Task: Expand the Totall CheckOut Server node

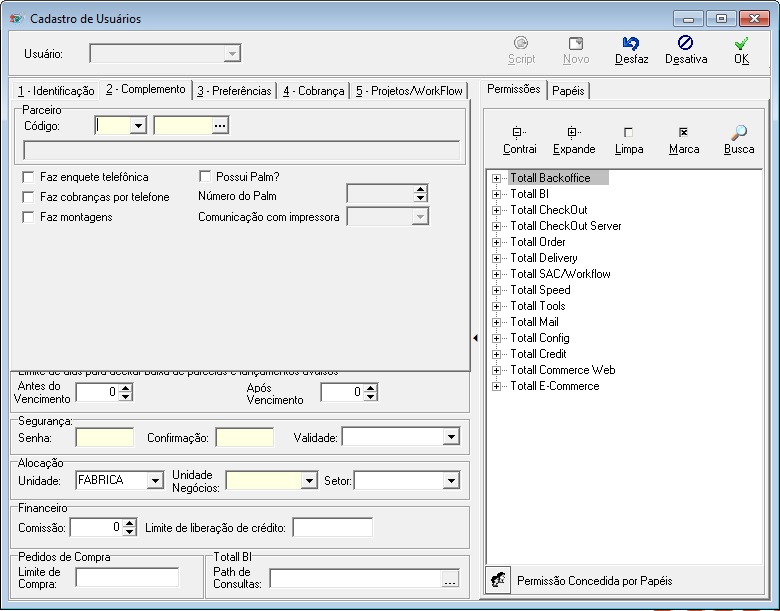Action: (x=496, y=226)
